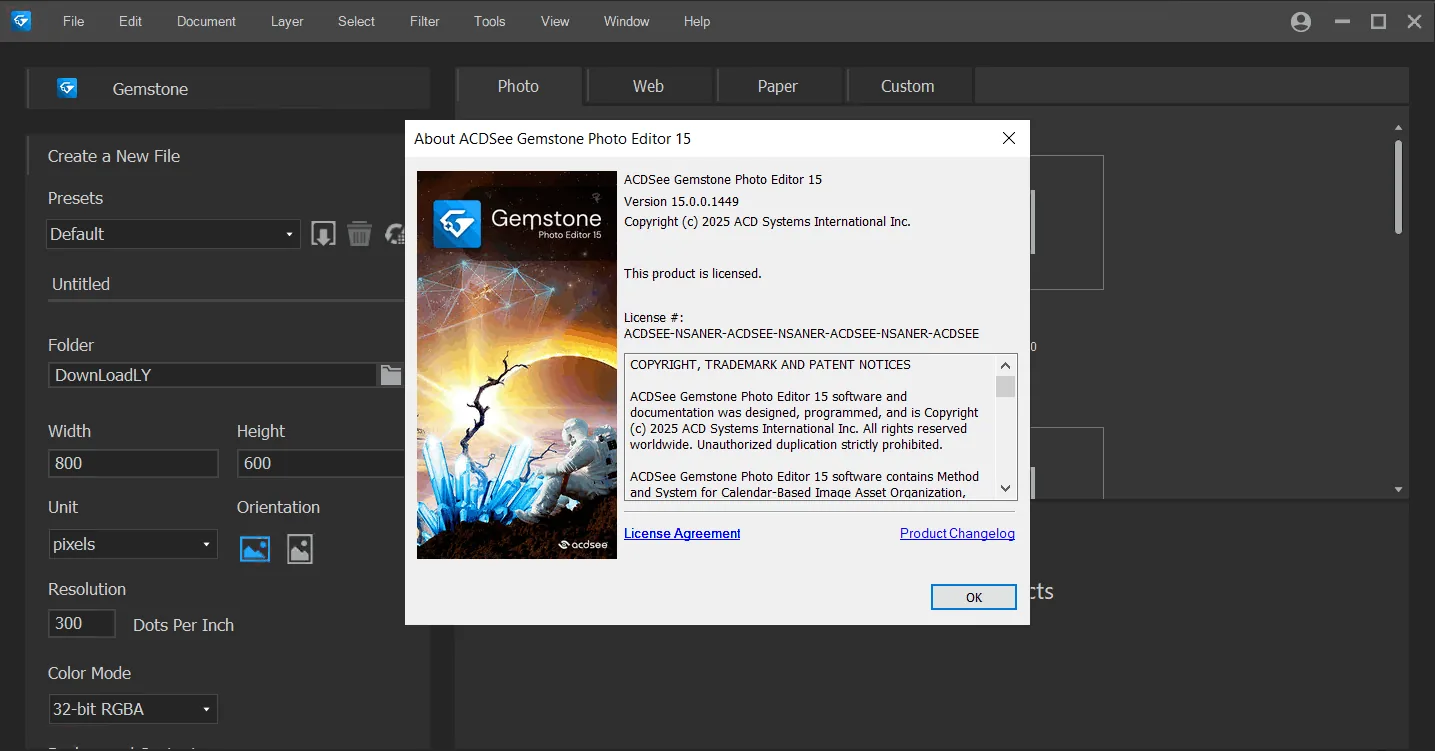Click the main panel vertical scrollbar thumb
The height and width of the screenshot is (751, 1435).
pyautogui.click(x=1398, y=187)
